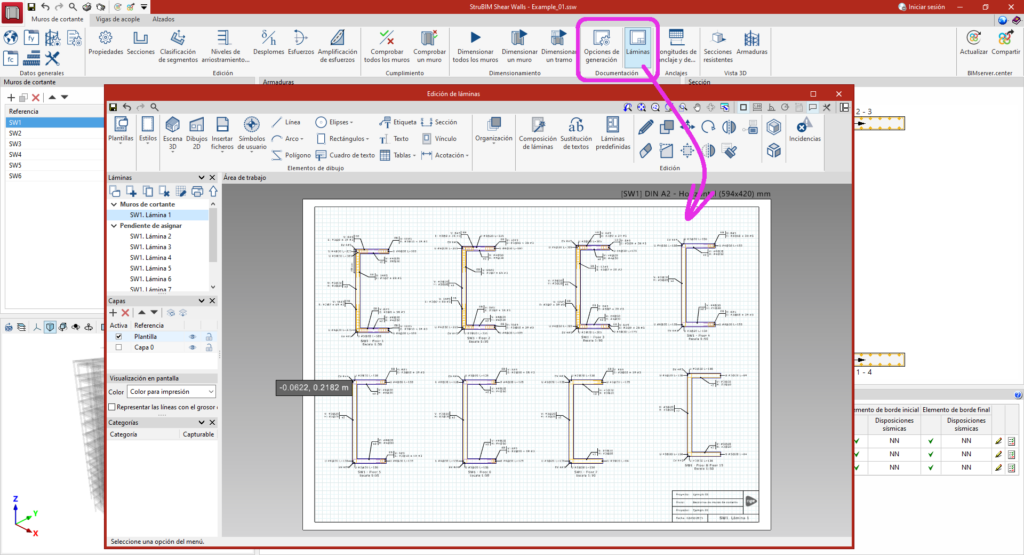Close the Láminas side panel
The width and height of the screenshot is (1024, 555).
pyautogui.click(x=212, y=178)
